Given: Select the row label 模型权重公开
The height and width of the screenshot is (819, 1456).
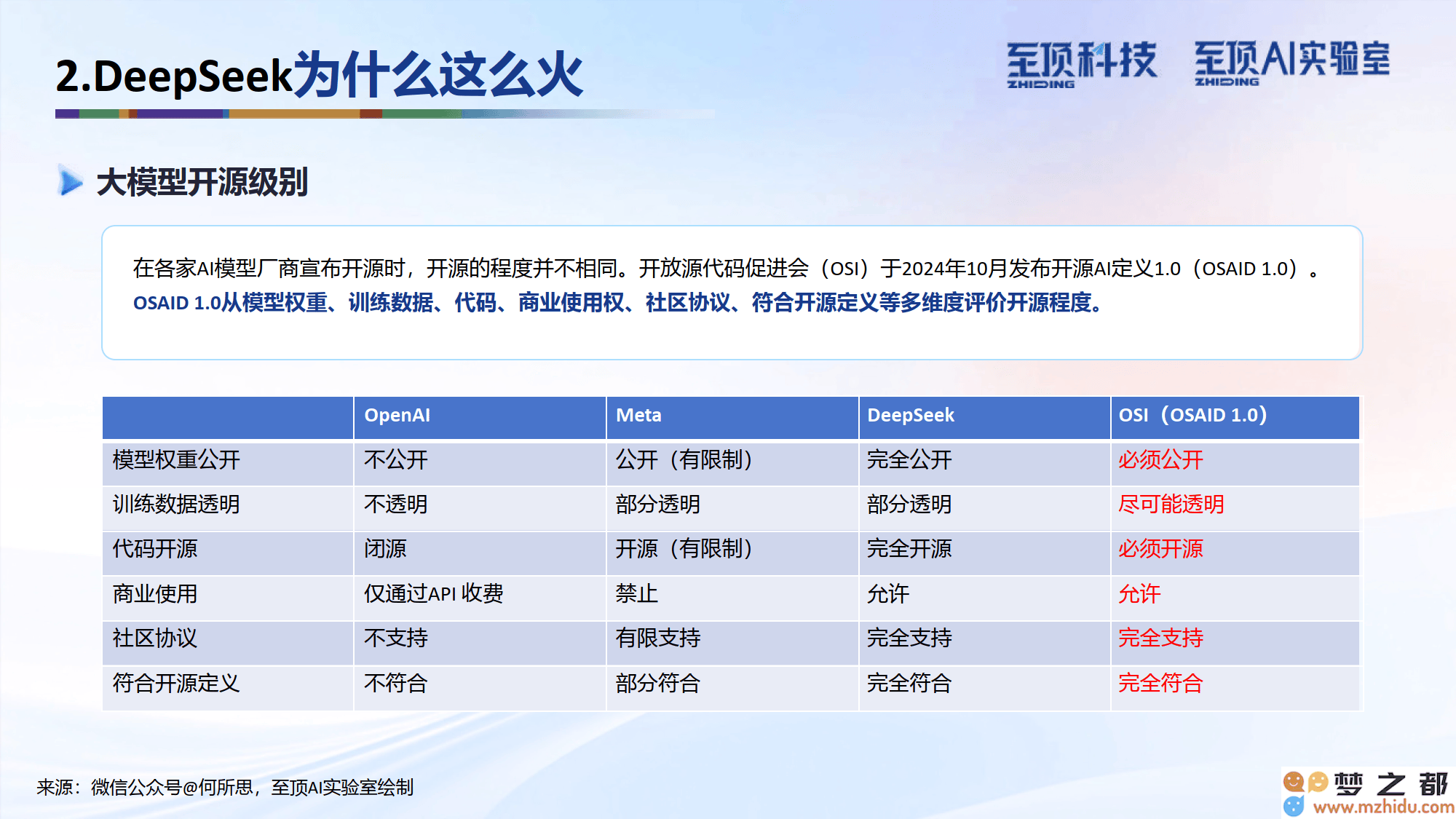Looking at the screenshot, I should (x=176, y=460).
